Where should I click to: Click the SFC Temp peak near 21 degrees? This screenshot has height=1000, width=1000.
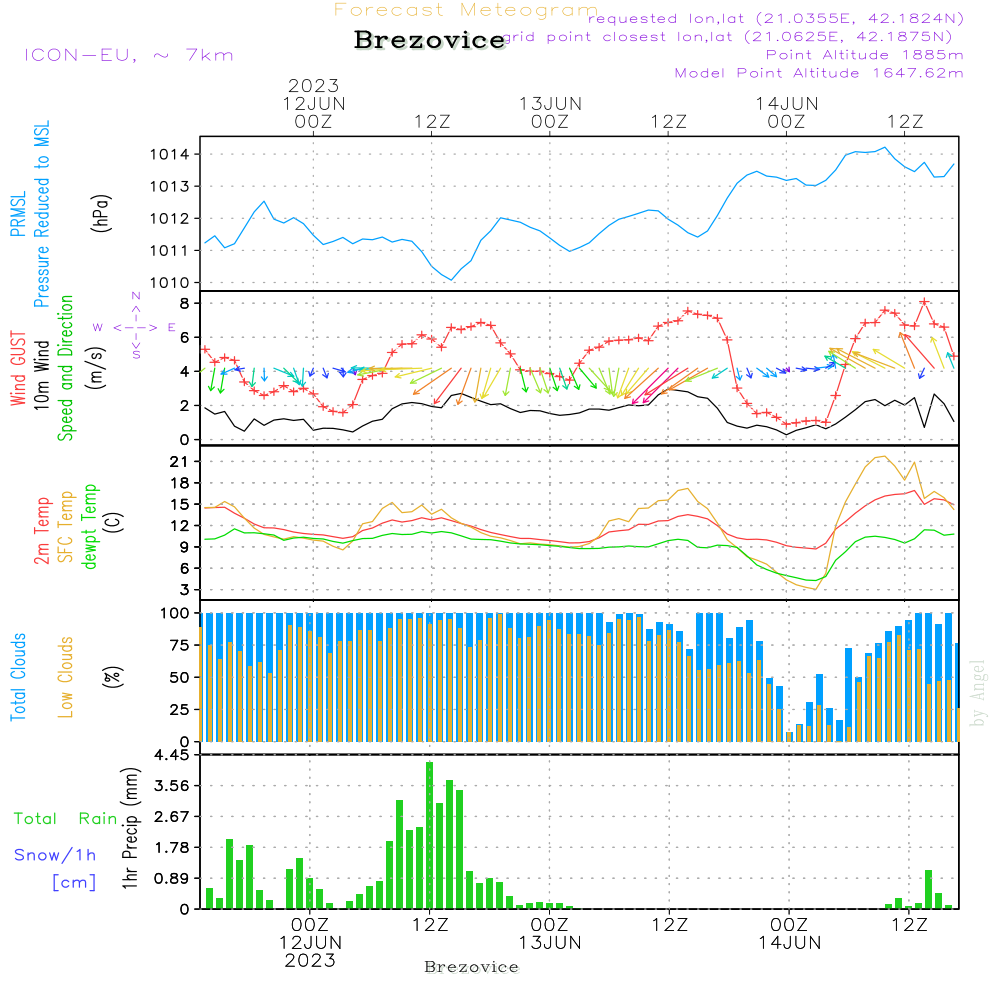[883, 457]
